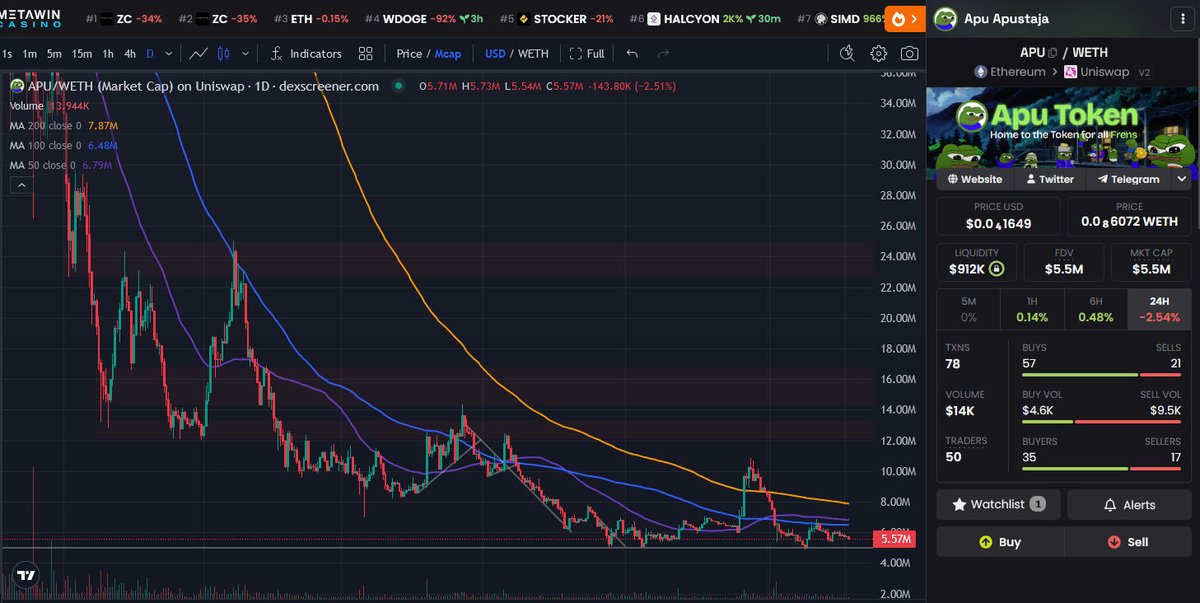Click the Sell button
This screenshot has height=603, width=1200.
tap(1128, 542)
